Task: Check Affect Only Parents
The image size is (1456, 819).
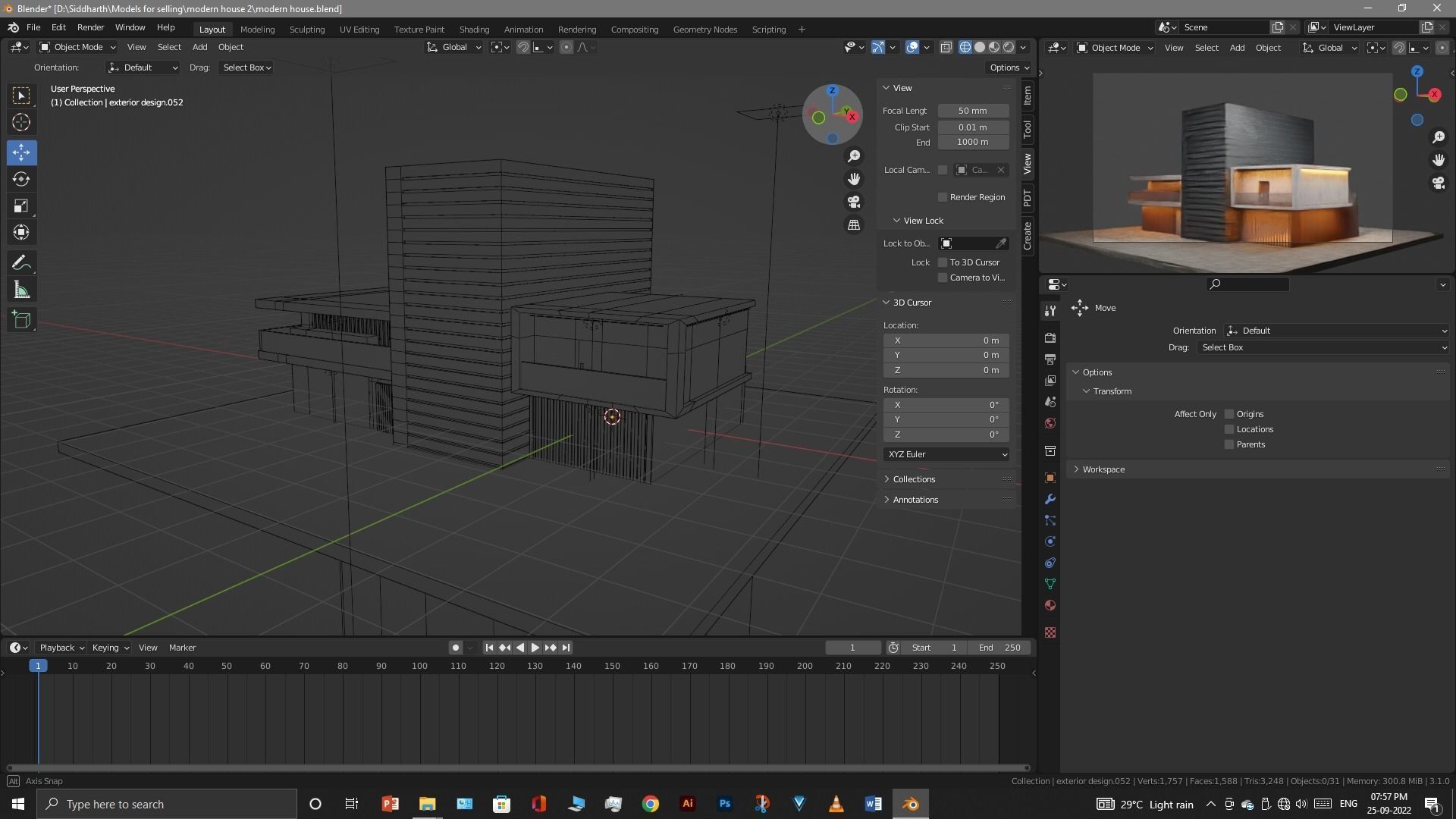Action: 1229,444
